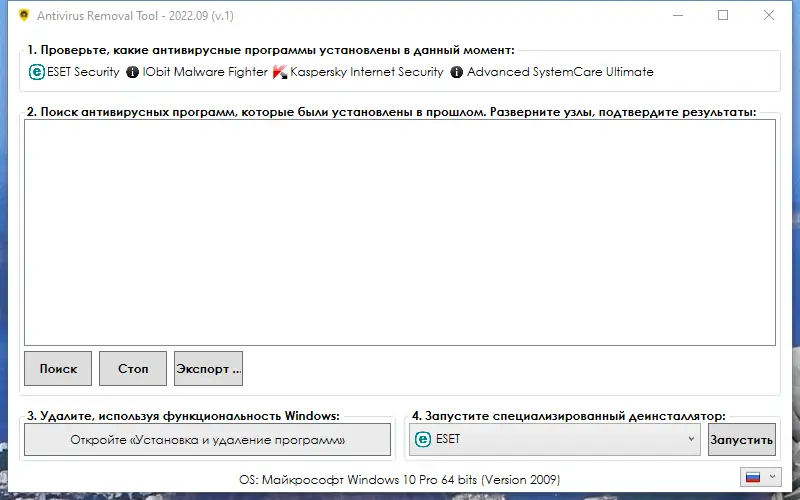
Task: Click the Antivirus Removal Tool title bar icon
Action: point(23,15)
